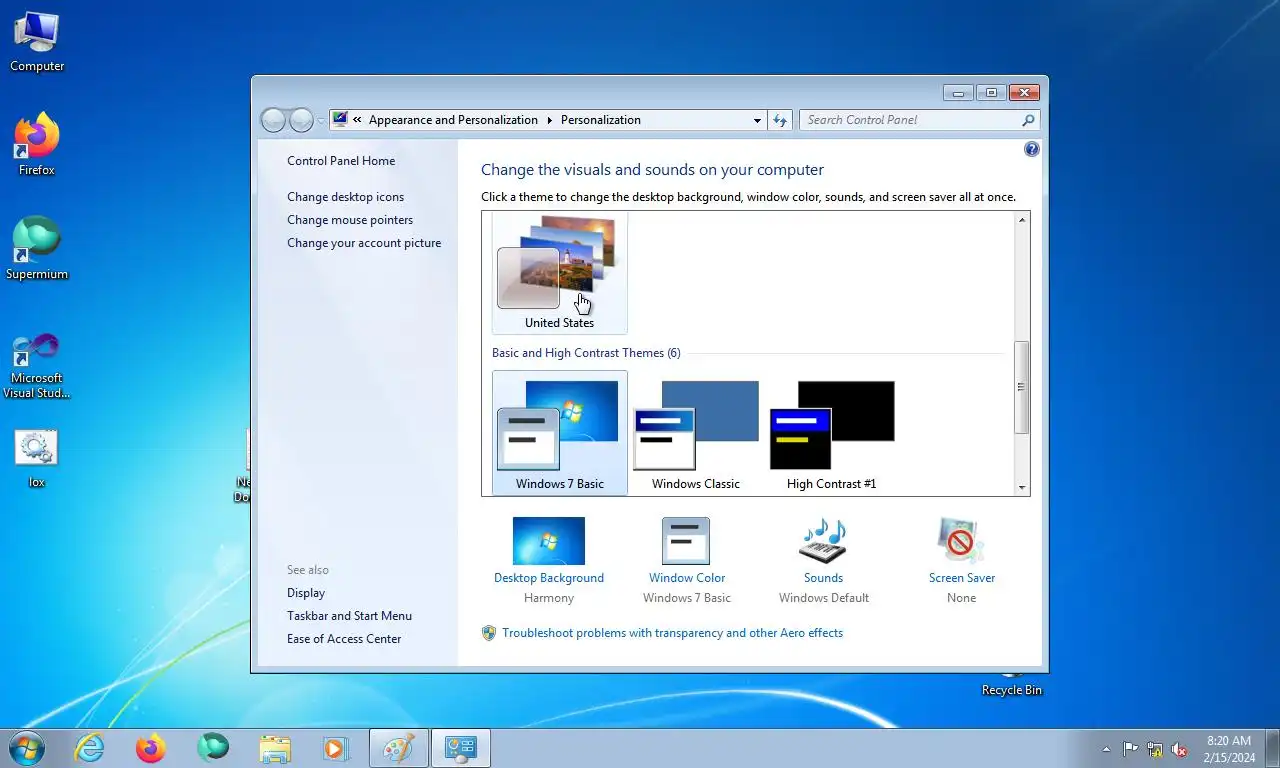Open Ease of Access Center link
Image resolution: width=1280 pixels, height=768 pixels.
point(344,639)
